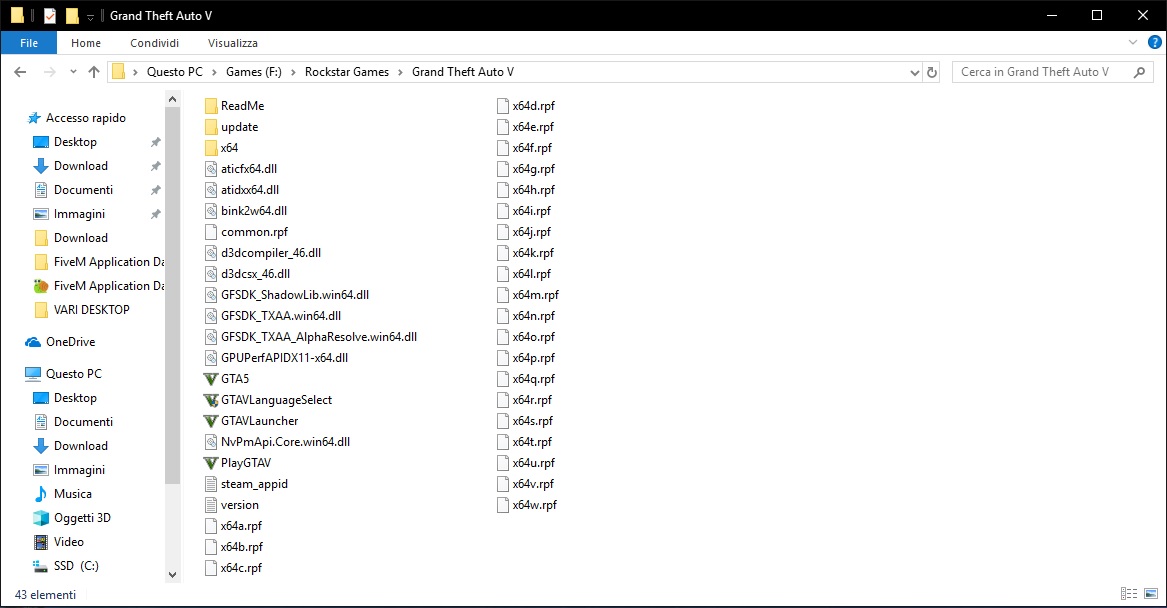Unpin Desktop from Accesso rapido
The height and width of the screenshot is (608, 1167).
(156, 142)
